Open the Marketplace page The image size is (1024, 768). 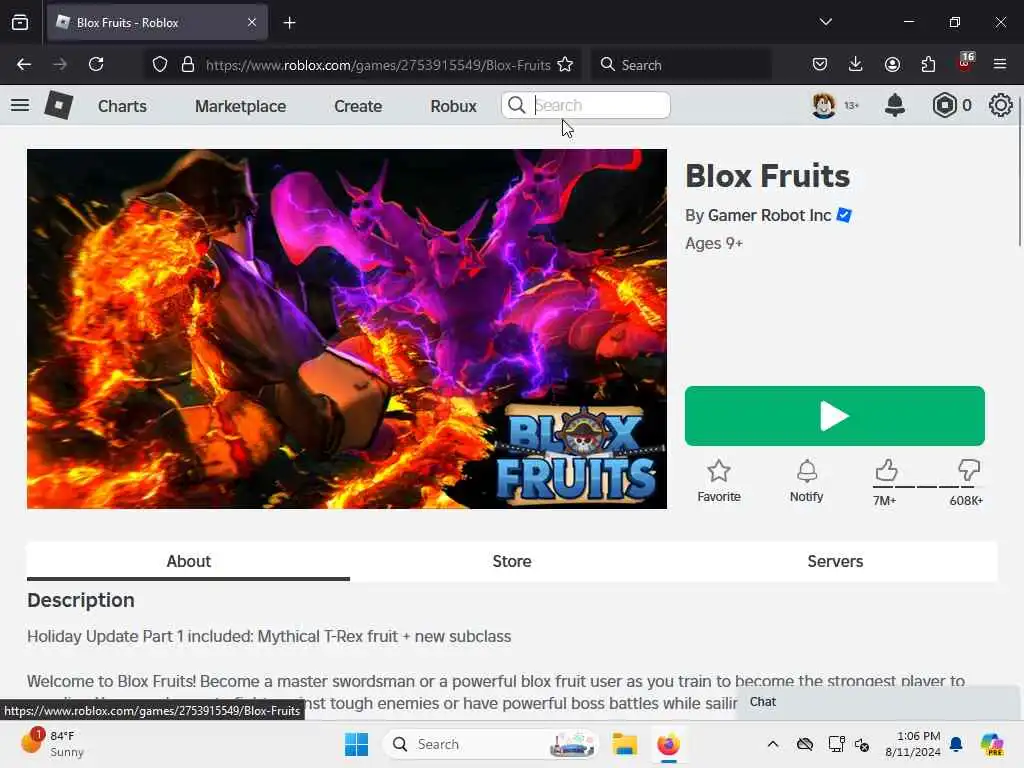click(240, 106)
